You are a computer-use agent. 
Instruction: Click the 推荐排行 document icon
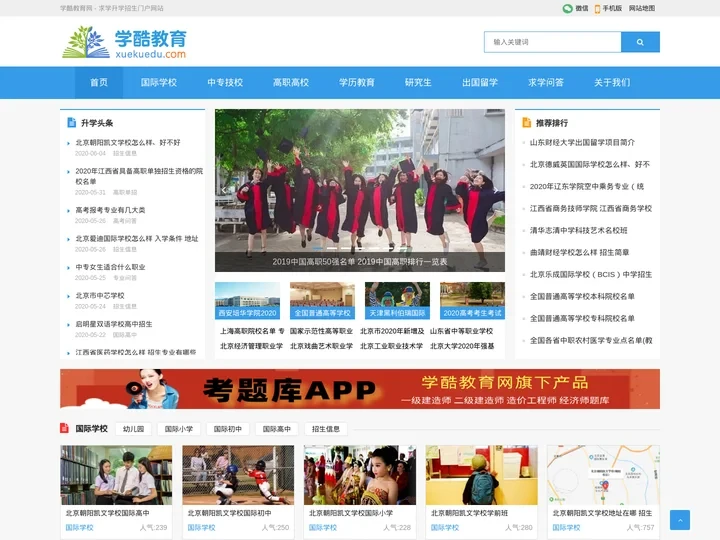pyautogui.click(x=527, y=123)
